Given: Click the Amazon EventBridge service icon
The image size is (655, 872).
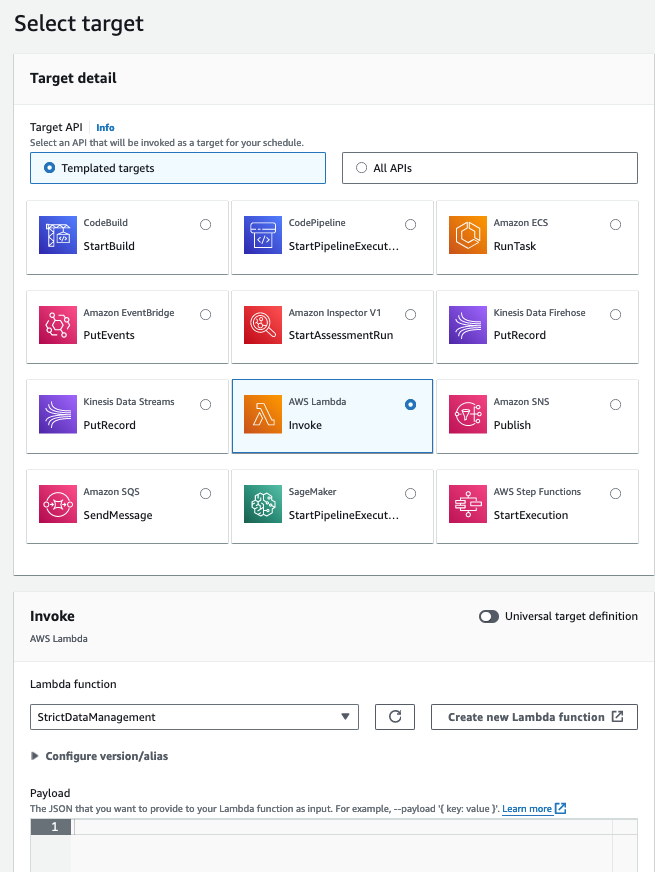Looking at the screenshot, I should click(x=58, y=325).
